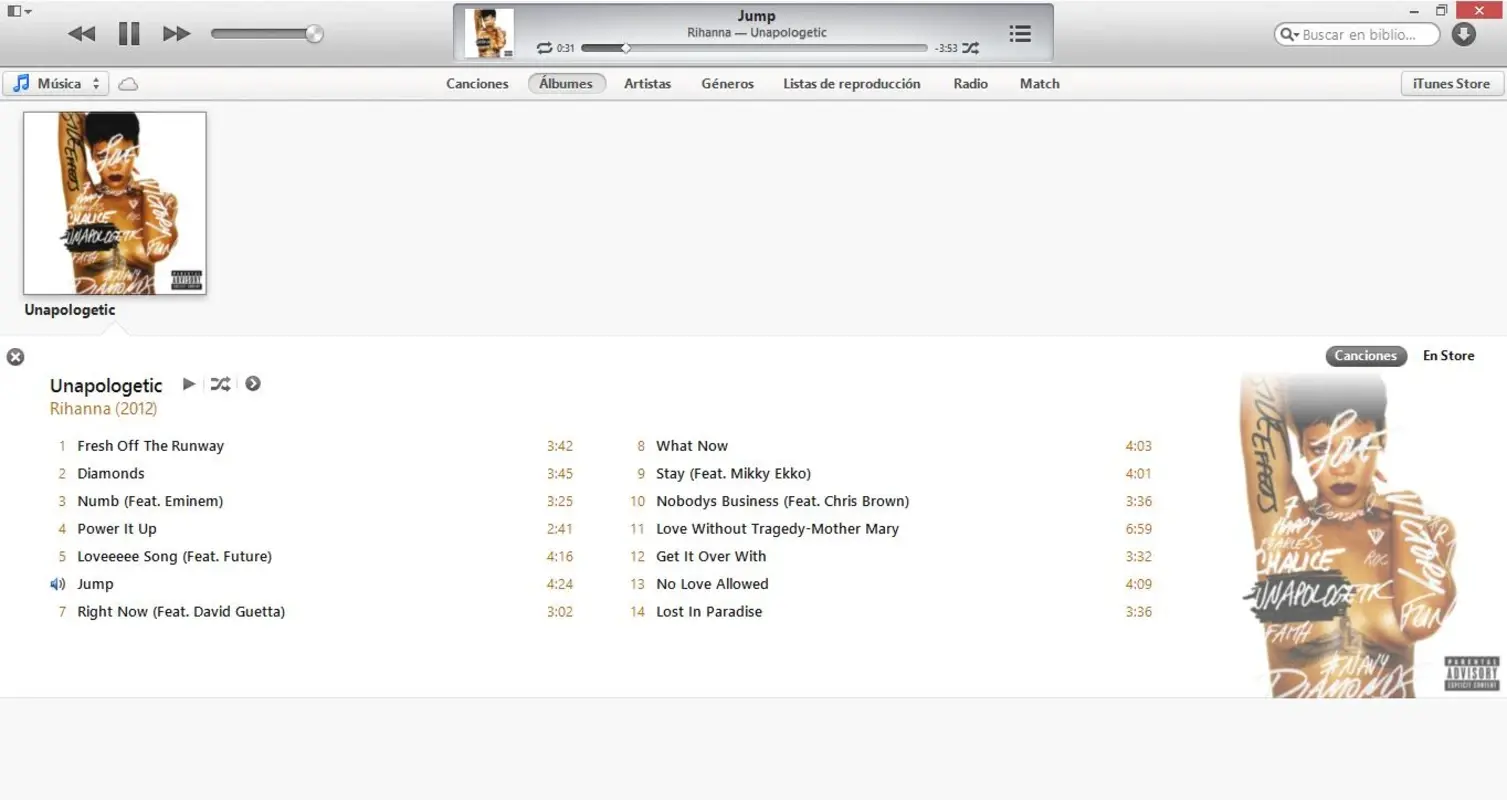Select the shuffle icon beside the Unapologetic album title
Screen dimensions: 1507x800
(x=220, y=384)
